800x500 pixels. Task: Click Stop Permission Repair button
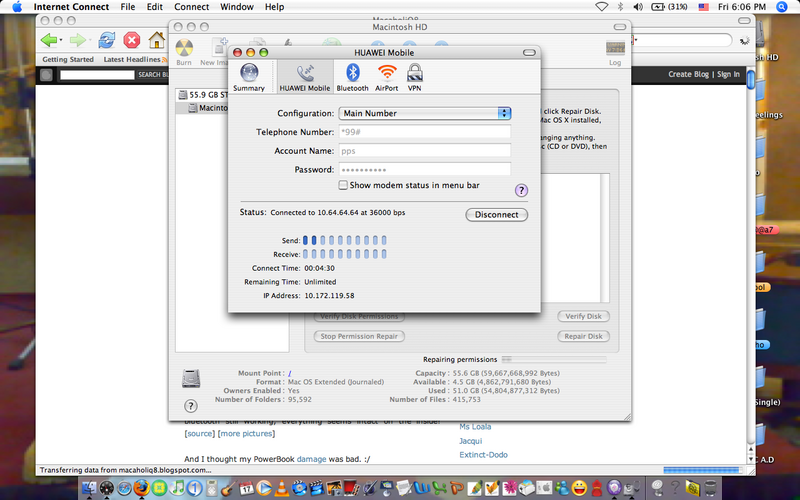tap(359, 336)
